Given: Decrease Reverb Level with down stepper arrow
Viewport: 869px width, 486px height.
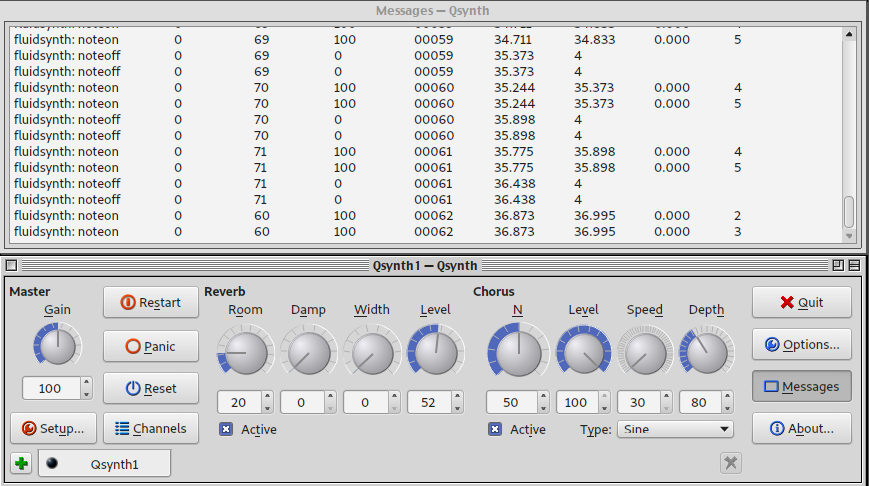Looking at the screenshot, I should 457,408.
